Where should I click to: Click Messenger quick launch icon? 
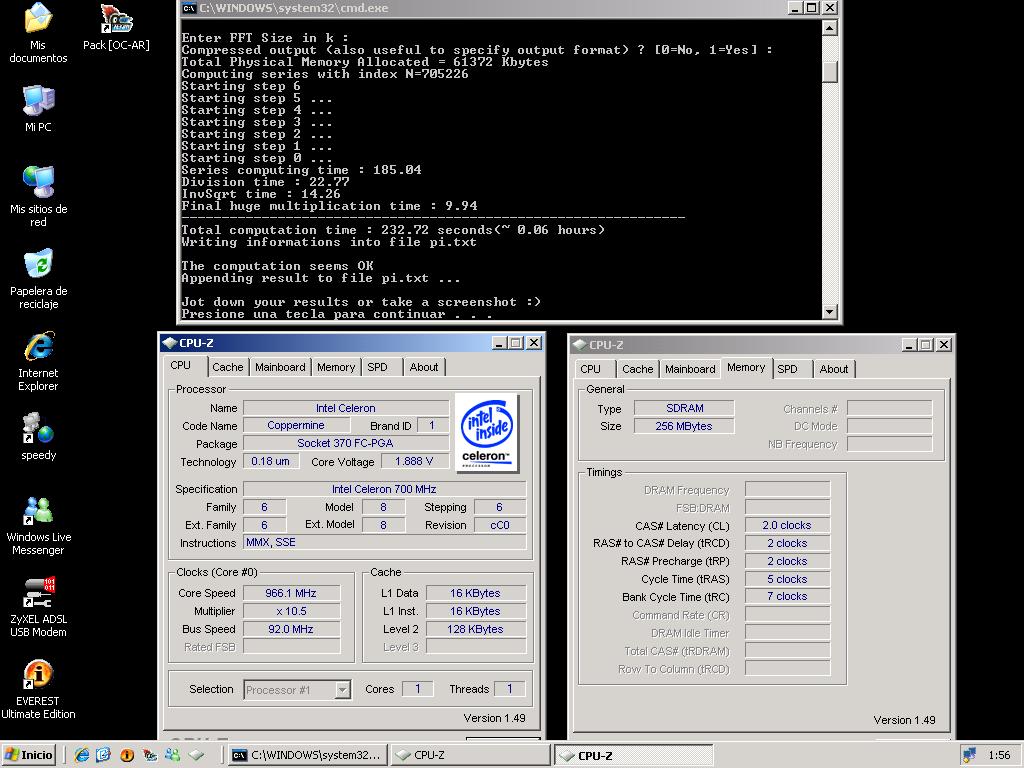pos(172,755)
